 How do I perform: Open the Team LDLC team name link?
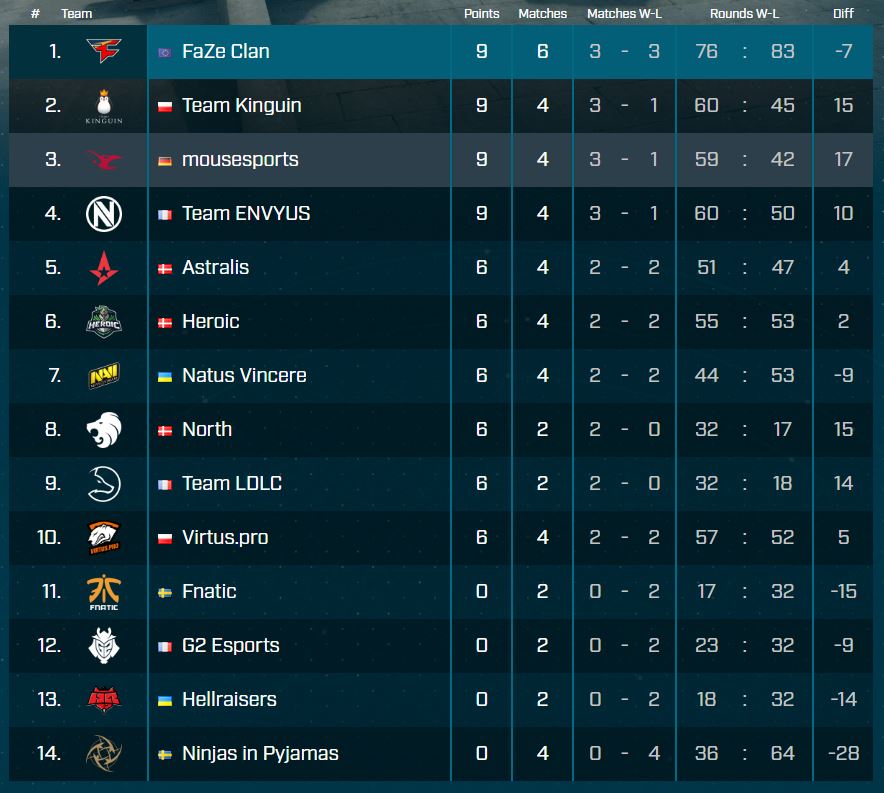(232, 483)
